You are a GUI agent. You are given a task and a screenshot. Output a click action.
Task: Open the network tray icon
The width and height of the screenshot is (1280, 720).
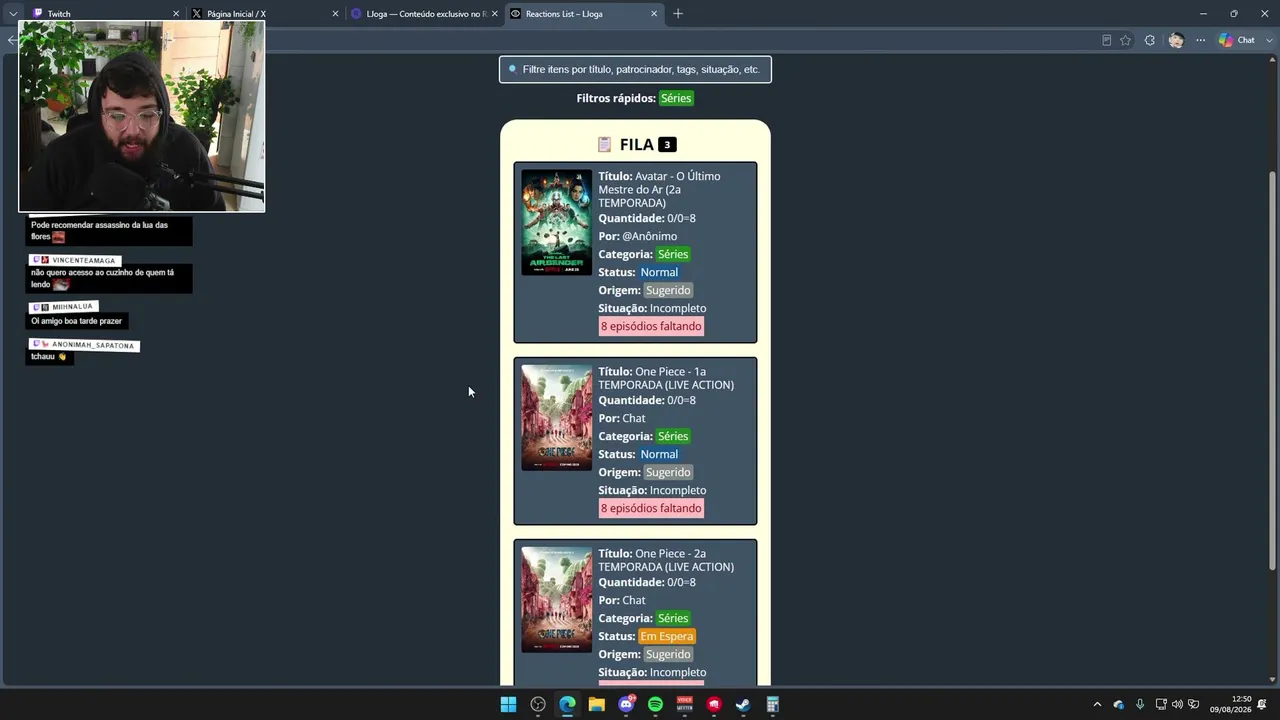(1160, 704)
